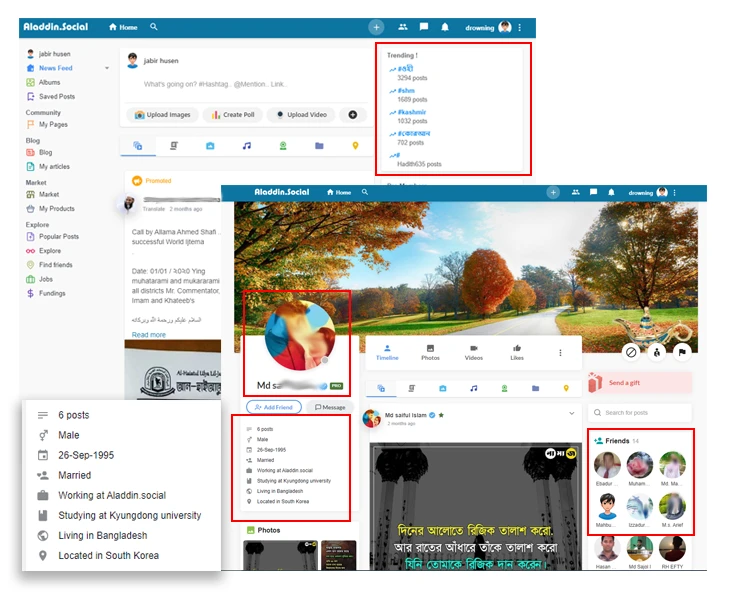Open Find friends in sidebar
The width and height of the screenshot is (730, 602).
(49, 265)
